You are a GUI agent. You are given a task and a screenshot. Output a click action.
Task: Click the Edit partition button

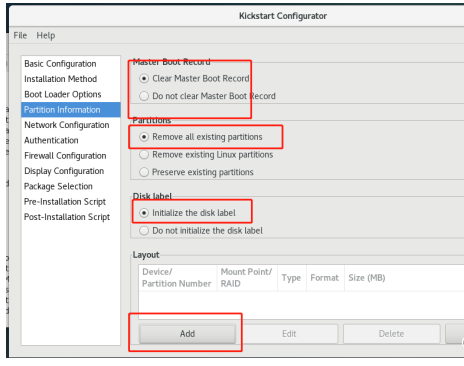tap(289, 334)
